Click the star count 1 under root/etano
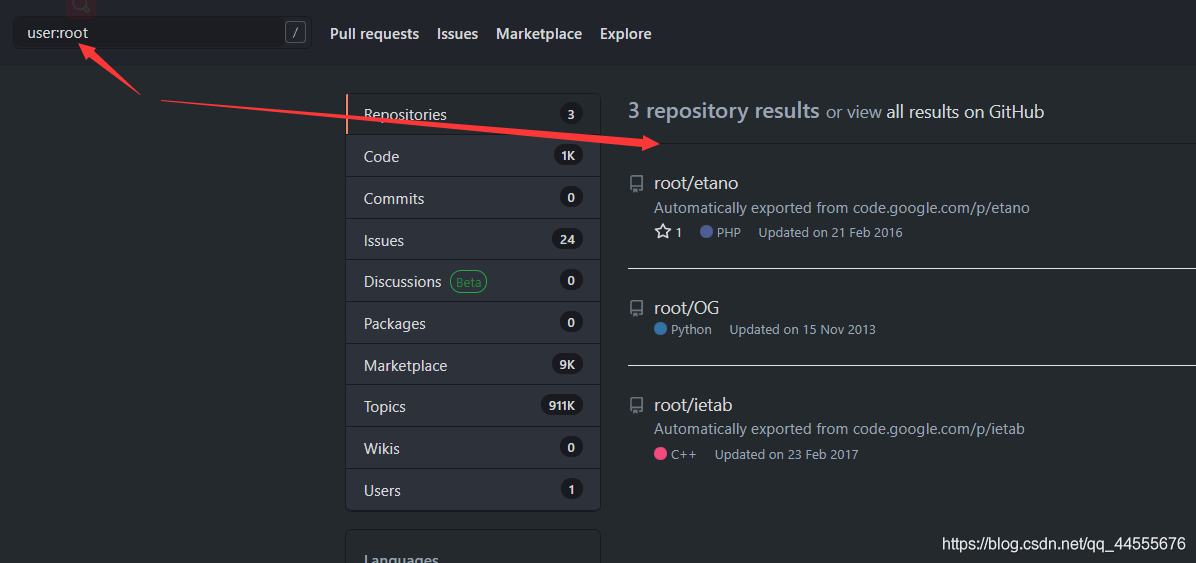Viewport: 1196px width, 563px height. point(679,233)
